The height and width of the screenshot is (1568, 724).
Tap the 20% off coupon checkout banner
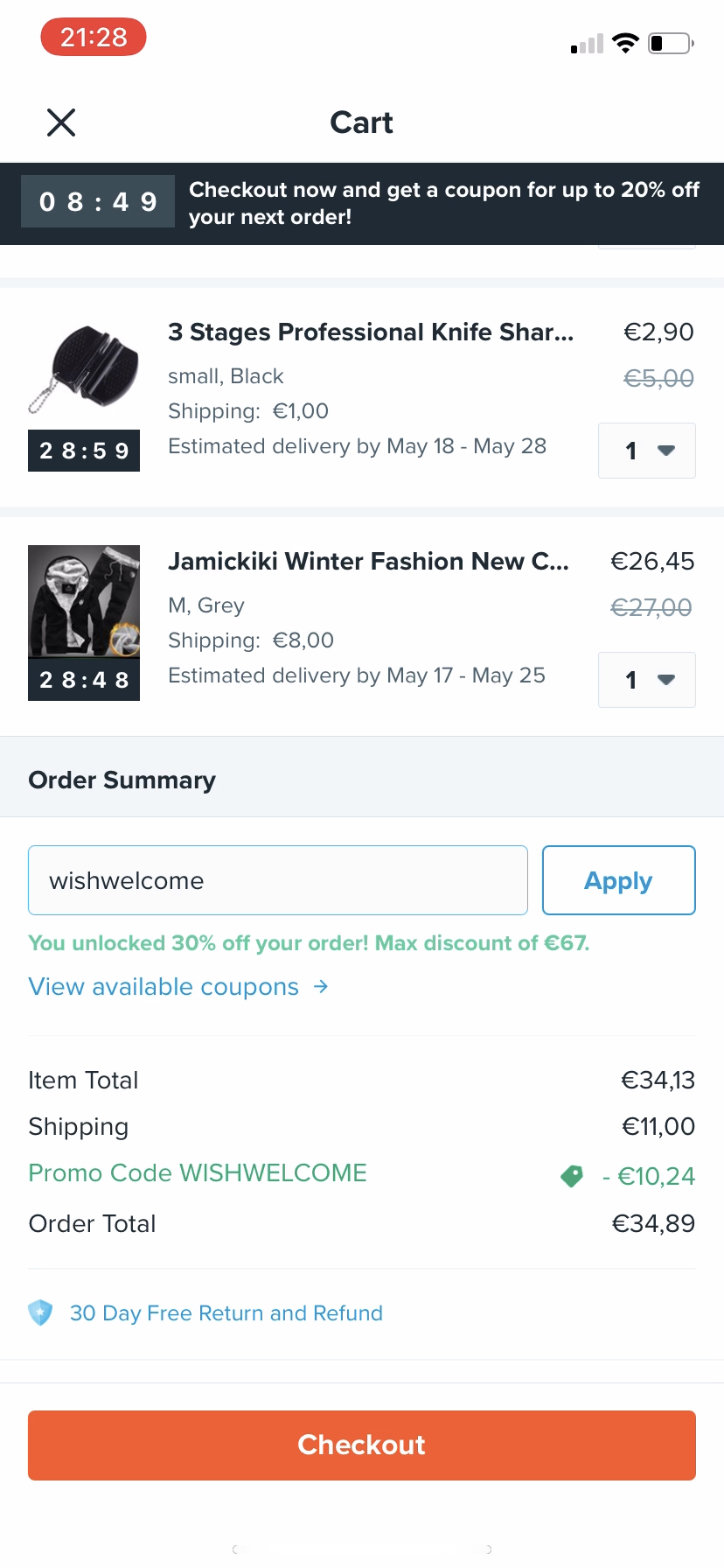point(443,203)
